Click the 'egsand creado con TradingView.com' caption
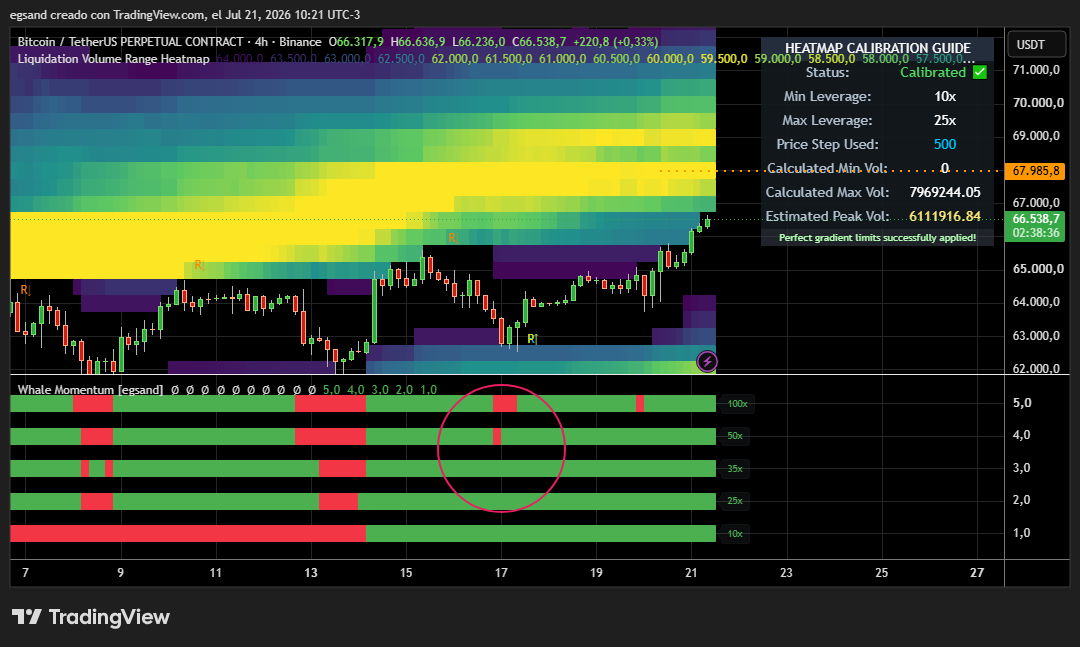Viewport: 1080px width, 647px height. tap(107, 14)
